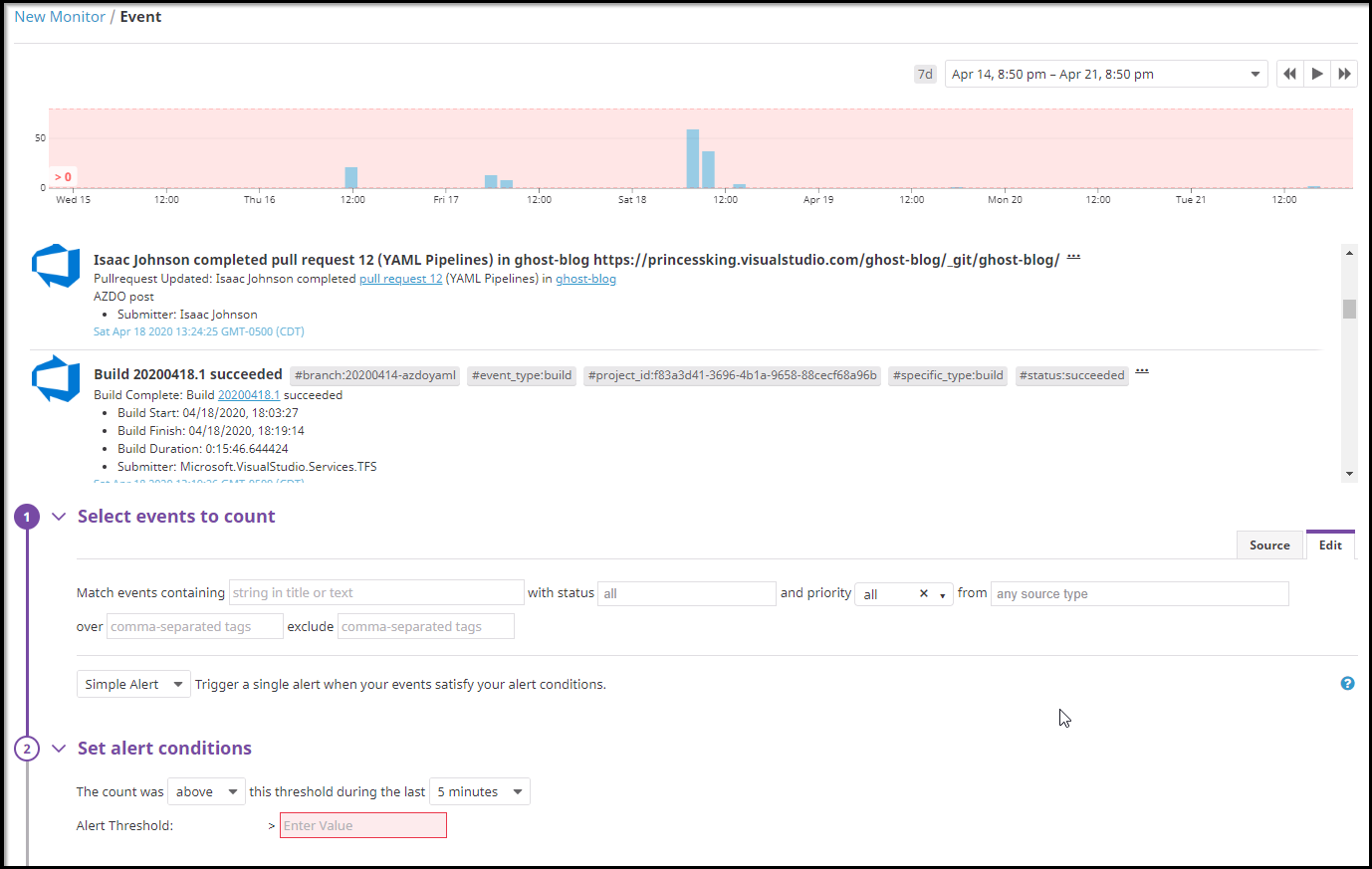
Task: Open the ghost-blog repository link
Action: click(585, 279)
